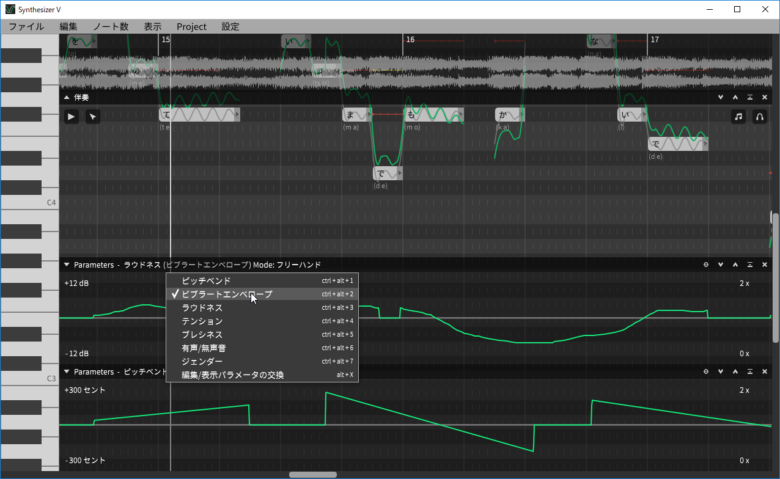The height and width of the screenshot is (479, 780).
Task: Select the も note labeled (m o)
Action: click(x=434, y=115)
